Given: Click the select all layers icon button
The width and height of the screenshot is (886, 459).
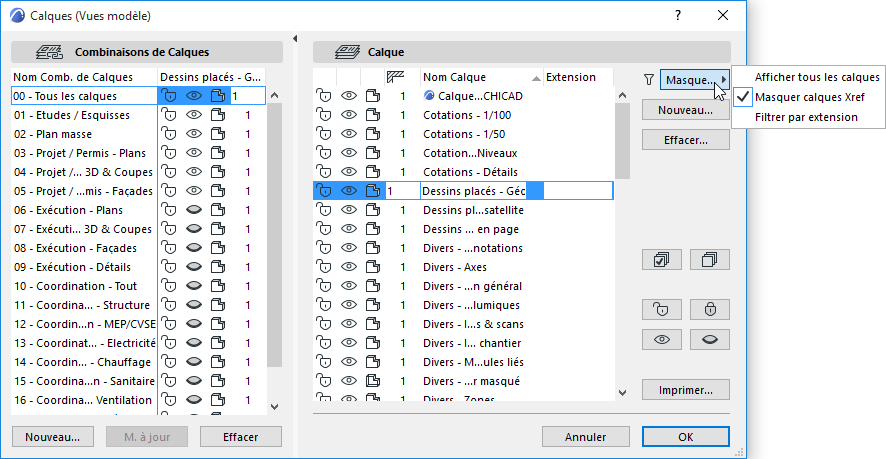Looking at the screenshot, I should (661, 260).
